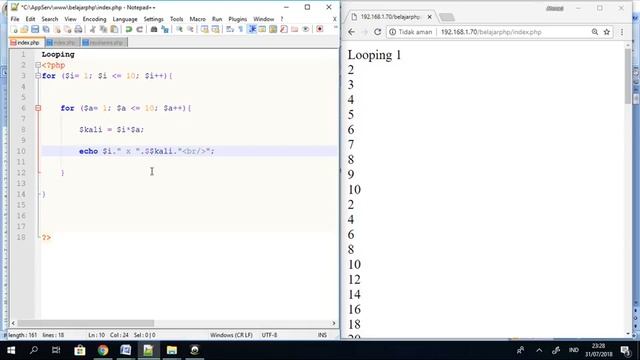Open Find with the binoculars icon

tap(154, 29)
